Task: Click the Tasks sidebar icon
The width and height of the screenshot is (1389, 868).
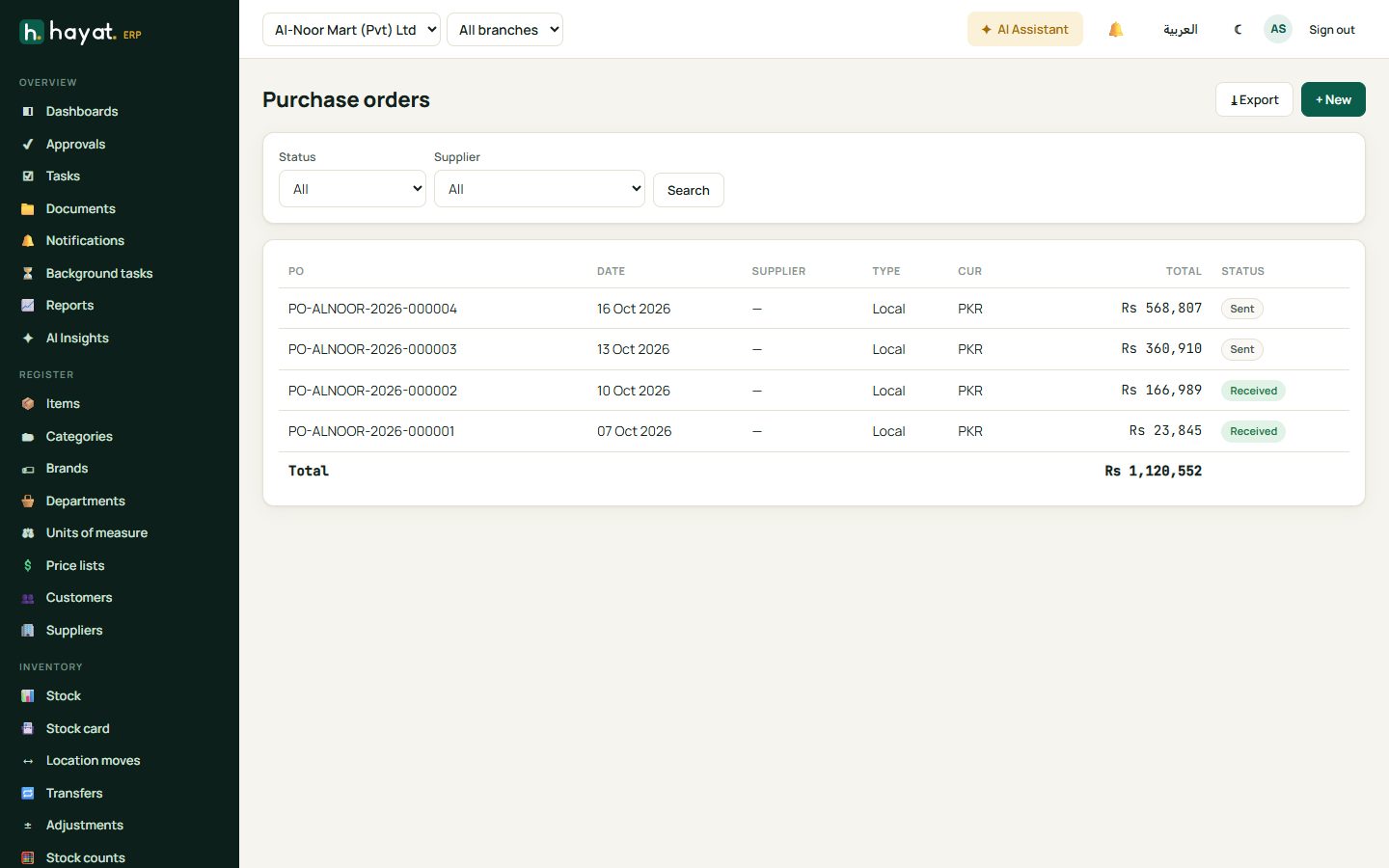Action: (x=28, y=176)
